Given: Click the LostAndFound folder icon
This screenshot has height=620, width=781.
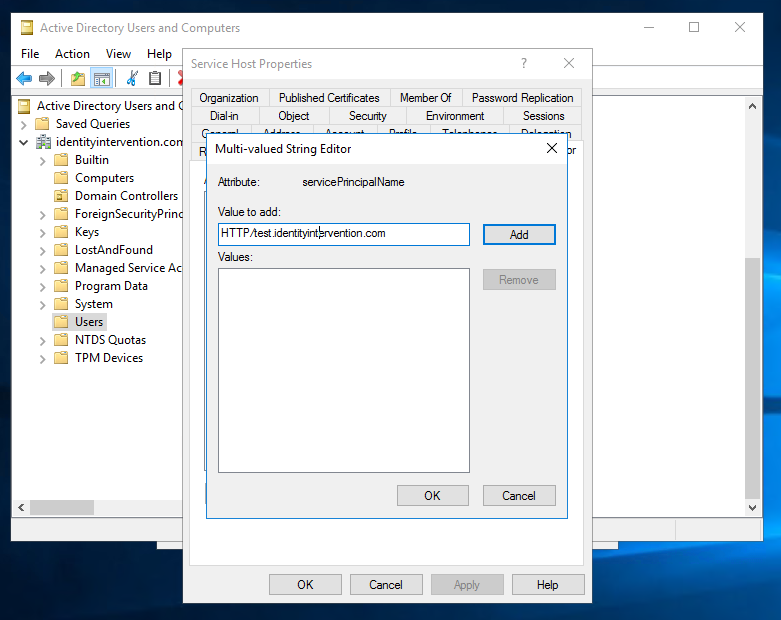Looking at the screenshot, I should coord(61,249).
